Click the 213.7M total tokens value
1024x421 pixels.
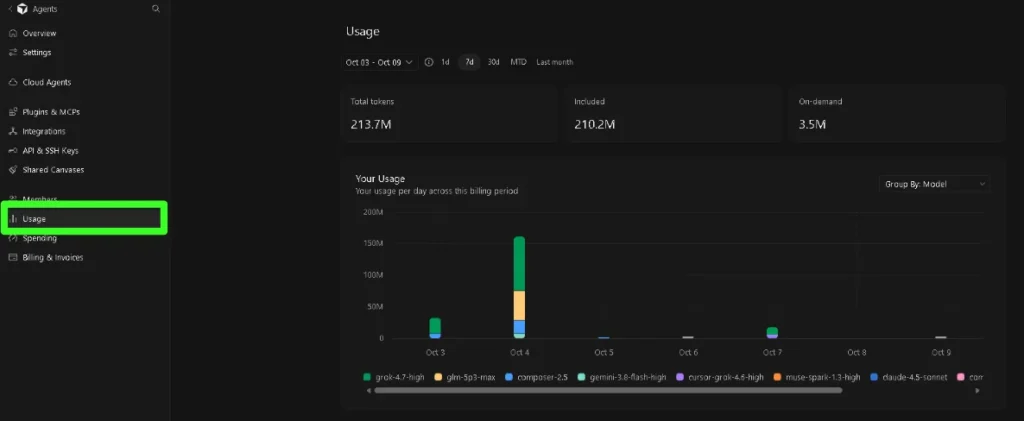coord(371,125)
